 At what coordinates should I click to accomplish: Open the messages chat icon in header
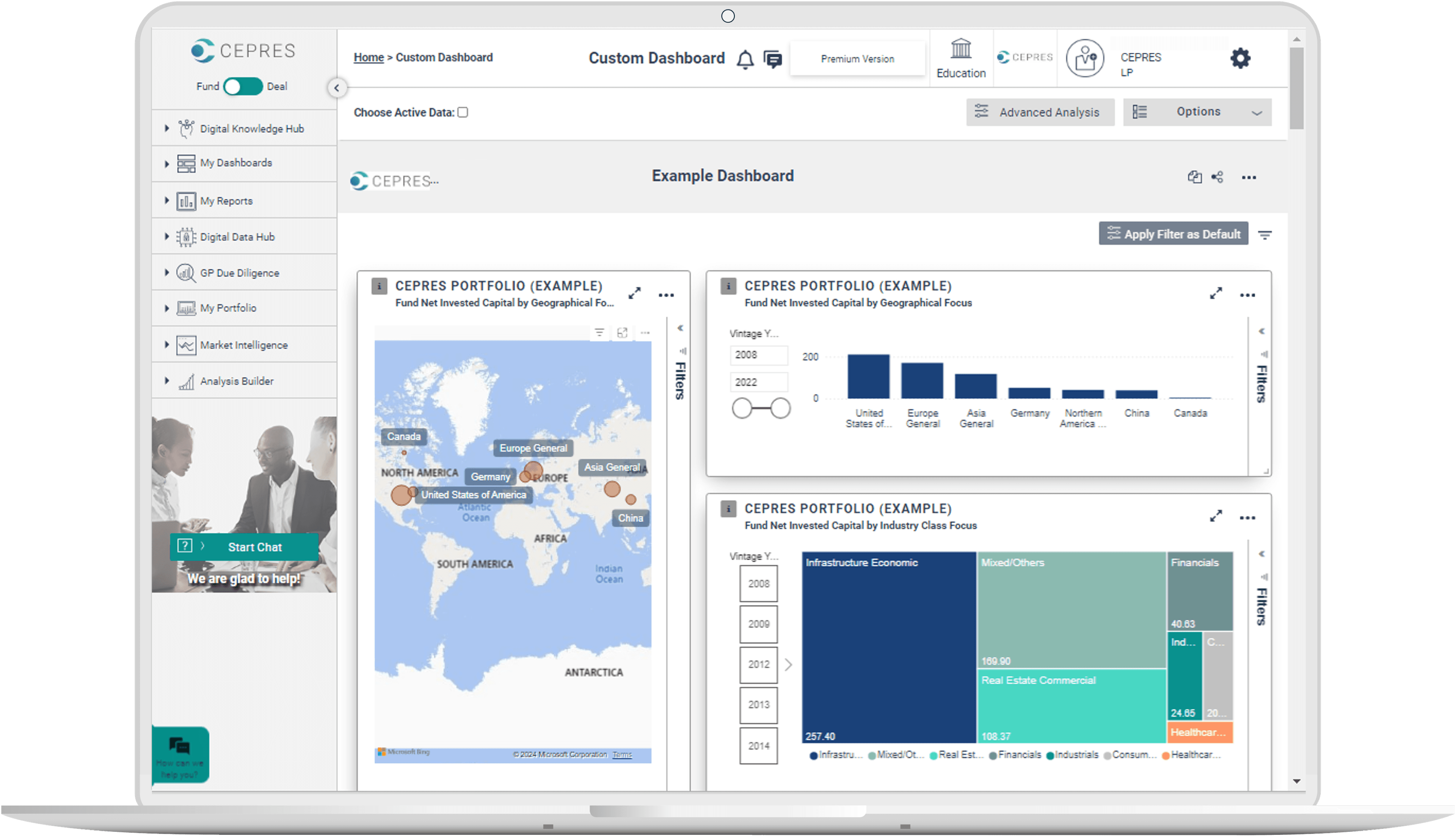click(773, 59)
